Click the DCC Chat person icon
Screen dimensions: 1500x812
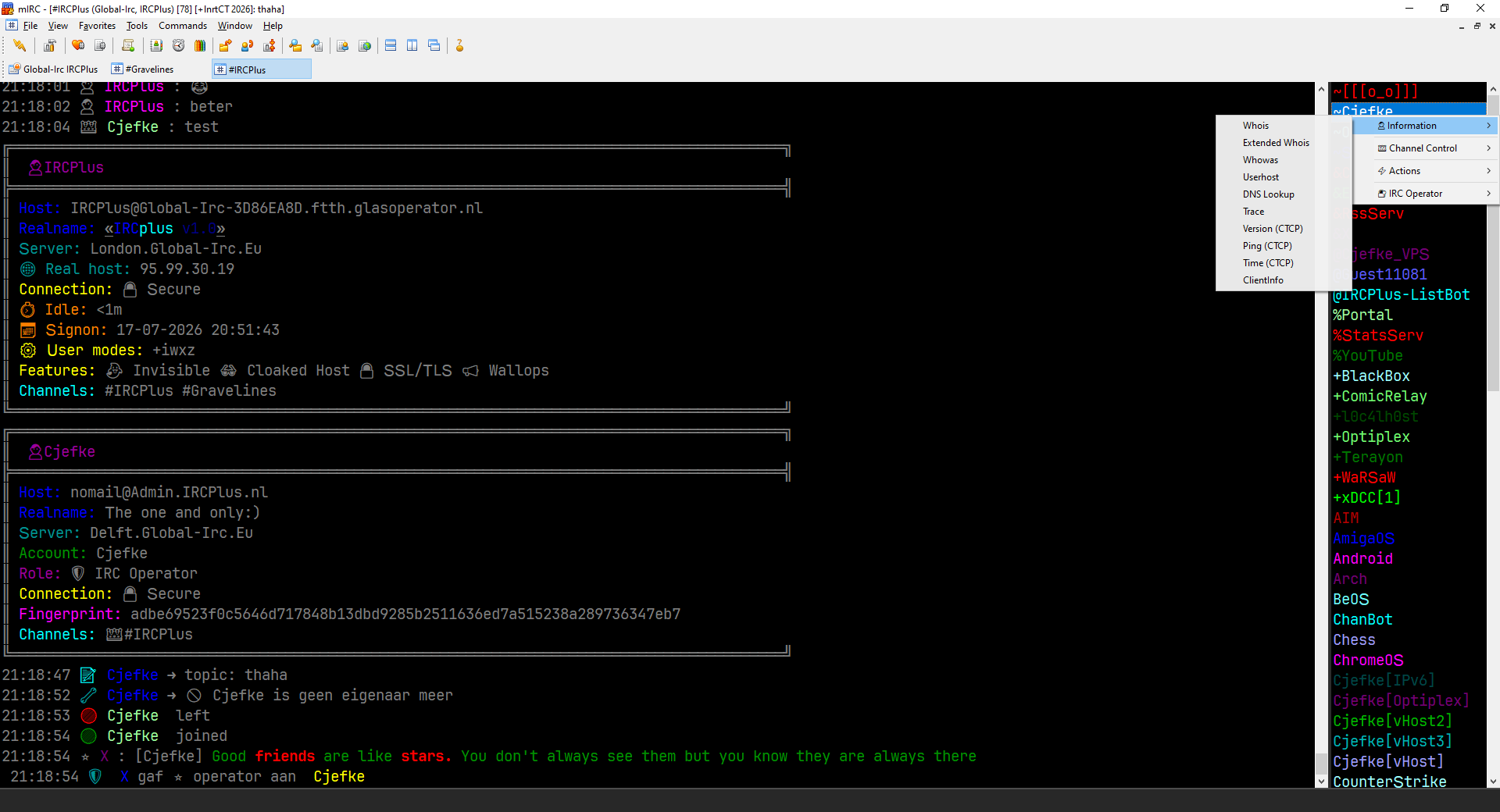pos(247,45)
